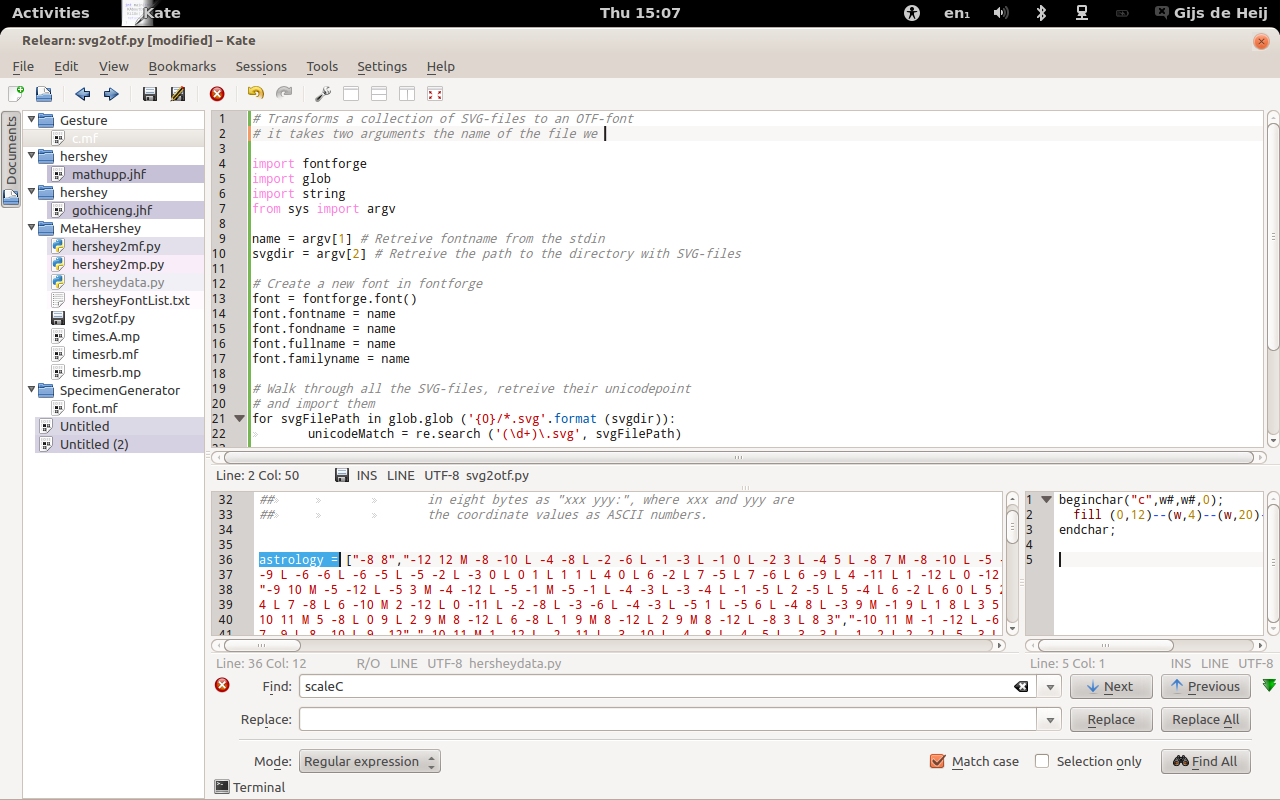Open the Settings menu
The height and width of the screenshot is (800, 1280).
pos(382,66)
